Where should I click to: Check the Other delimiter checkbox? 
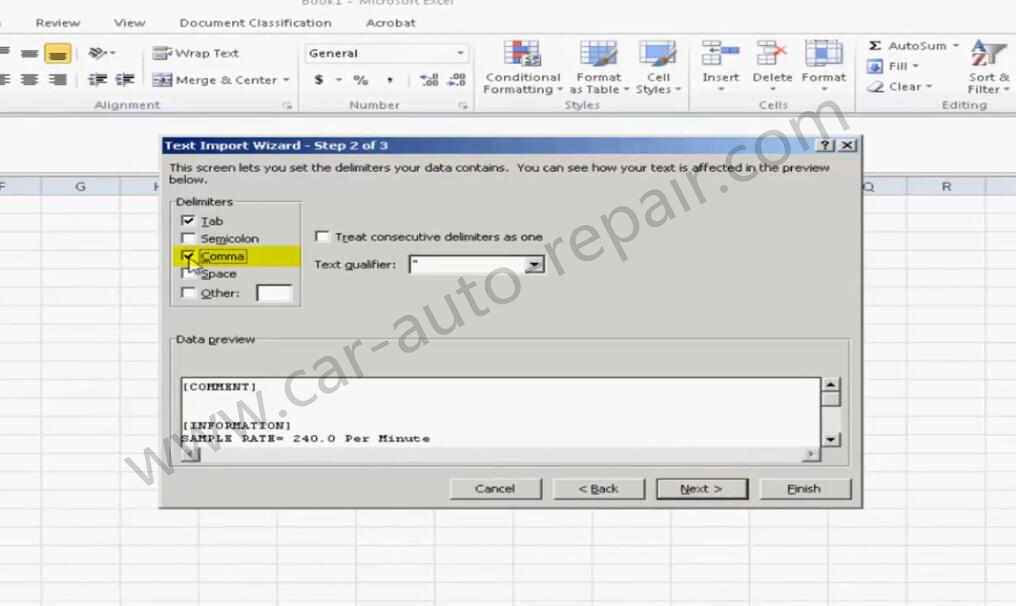(x=188, y=293)
